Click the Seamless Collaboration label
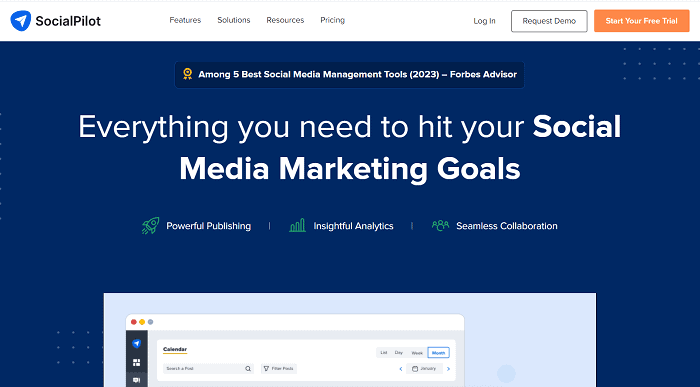Viewport: 700px width, 387px height. 507,226
